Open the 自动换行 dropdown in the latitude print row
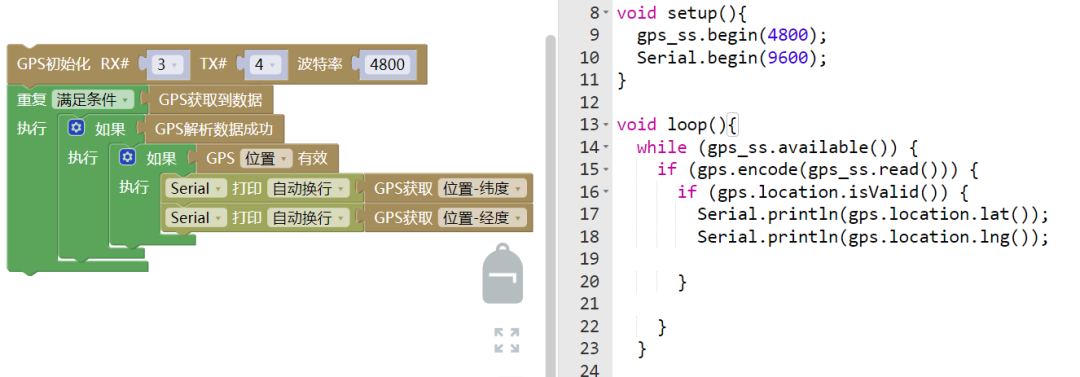Image resolution: width=1080 pixels, height=377 pixels. (x=308, y=187)
